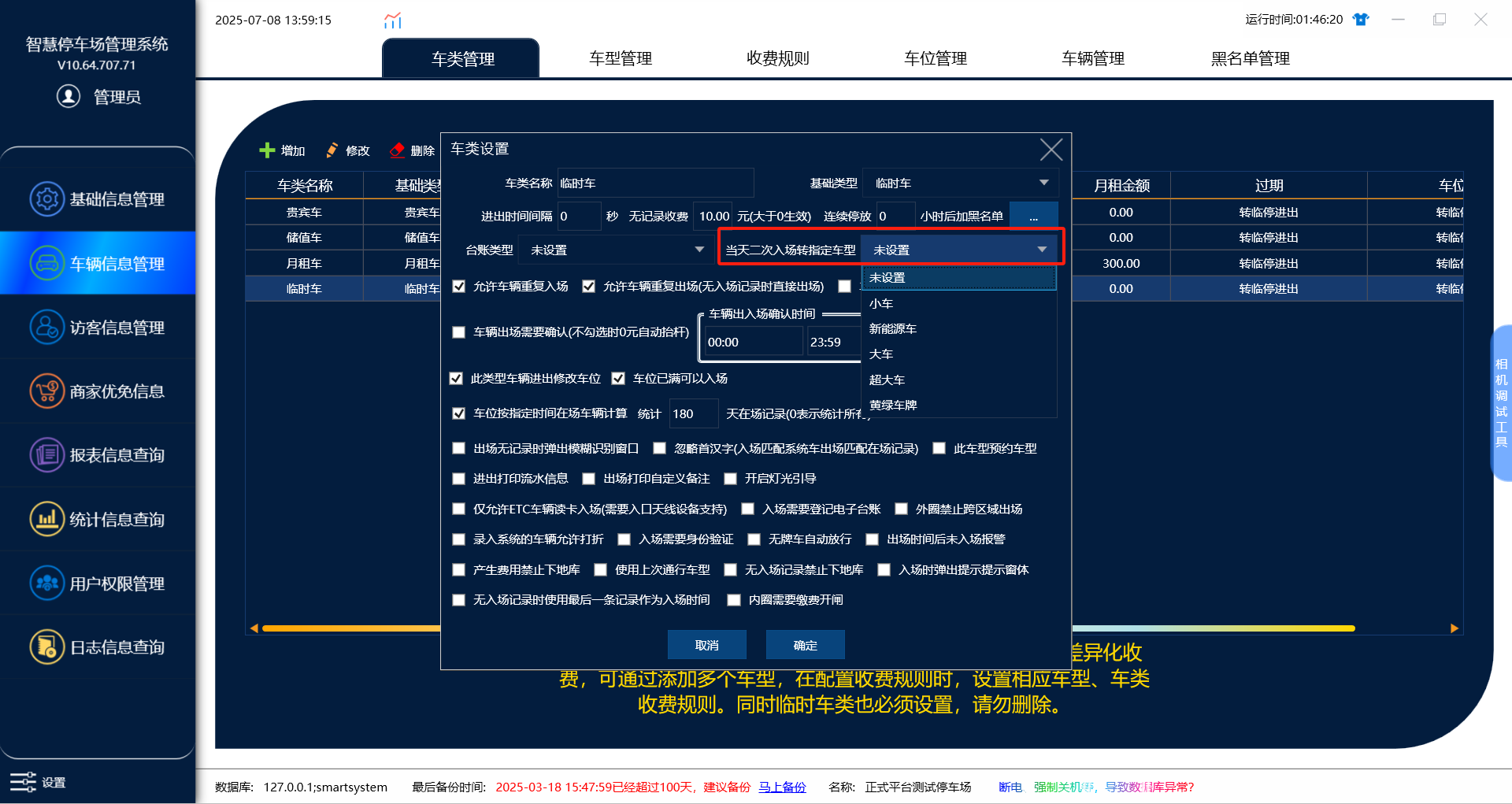Click the eraser 删除 icon

(397, 150)
